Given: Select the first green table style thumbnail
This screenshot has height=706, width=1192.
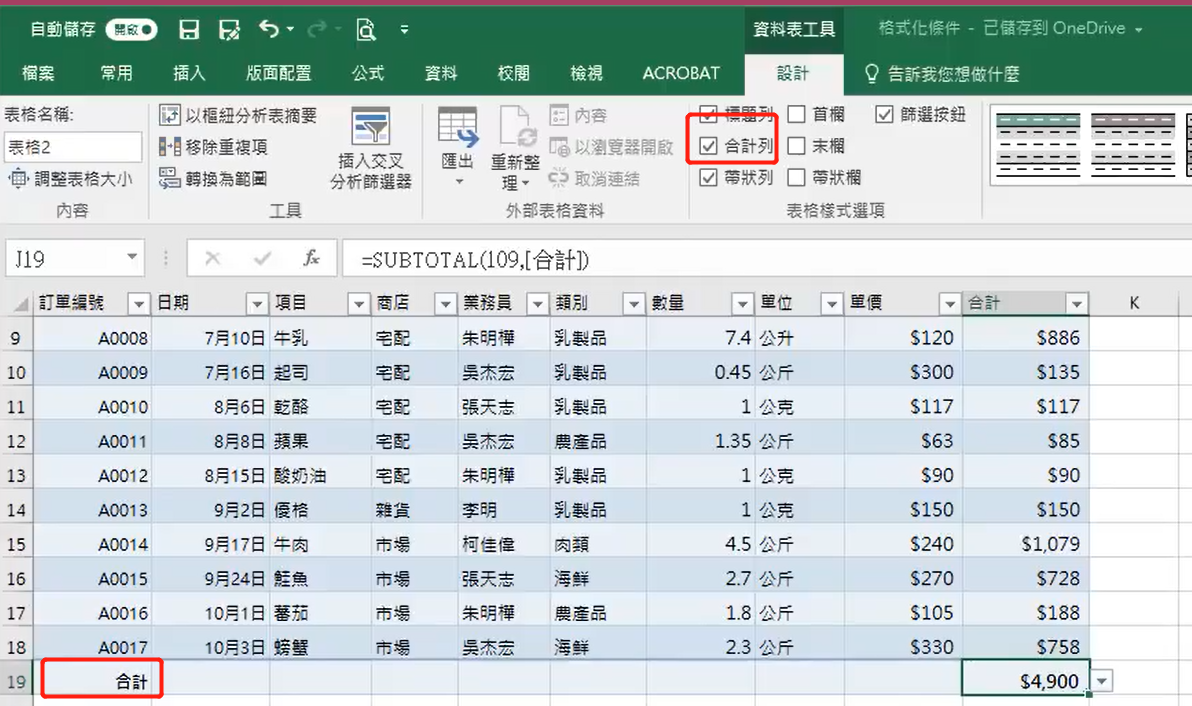Looking at the screenshot, I should point(1038,145).
